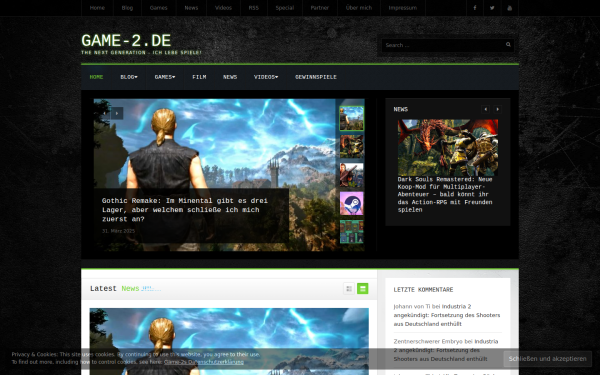Go to the next item in the News widget

(497, 109)
